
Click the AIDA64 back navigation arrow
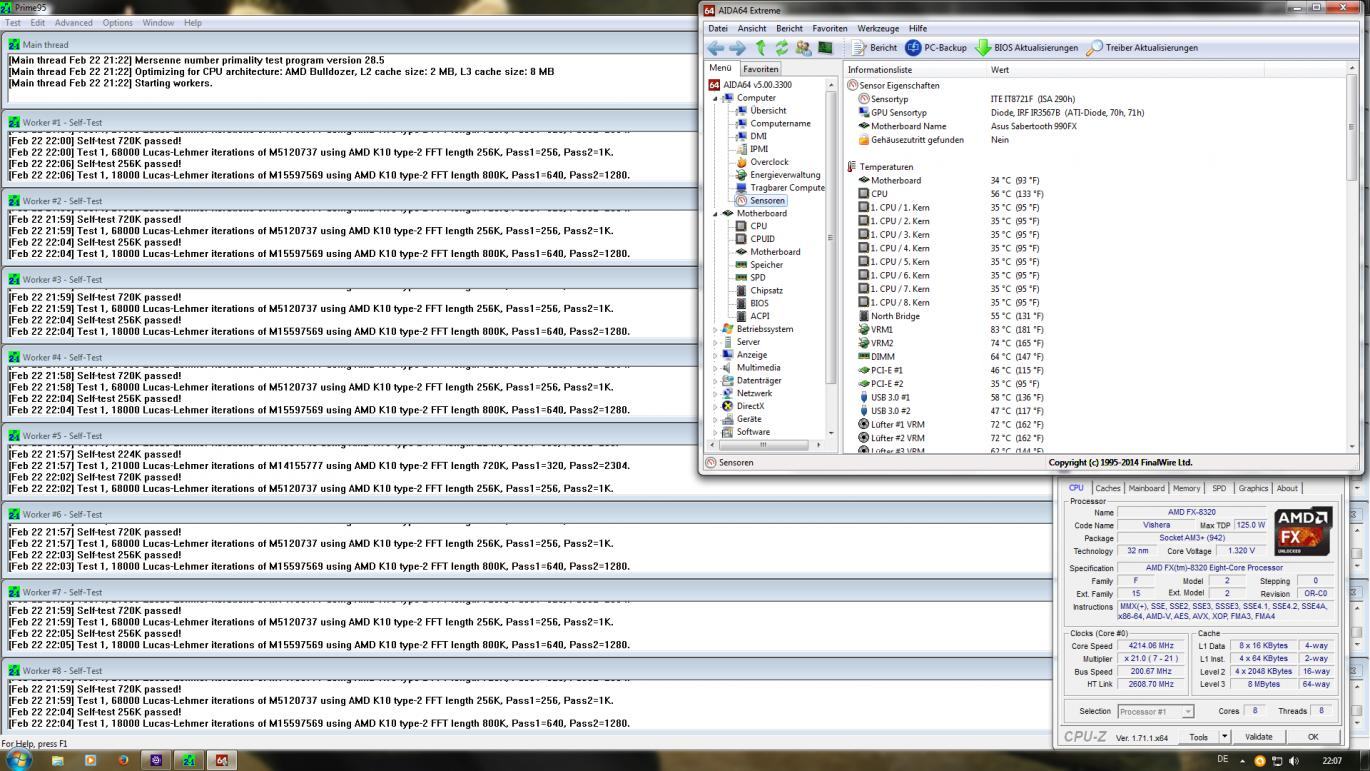[715, 48]
